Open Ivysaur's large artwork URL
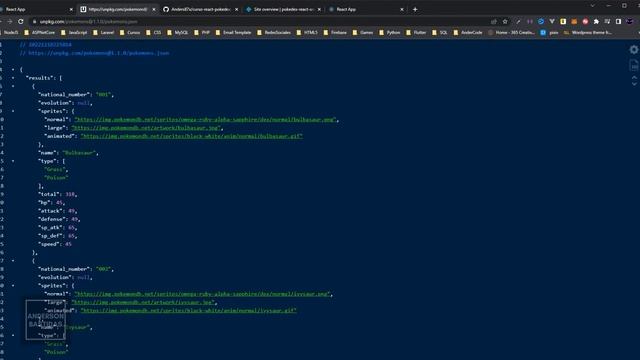Image resolution: width=640 pixels, height=360 pixels. point(143,302)
